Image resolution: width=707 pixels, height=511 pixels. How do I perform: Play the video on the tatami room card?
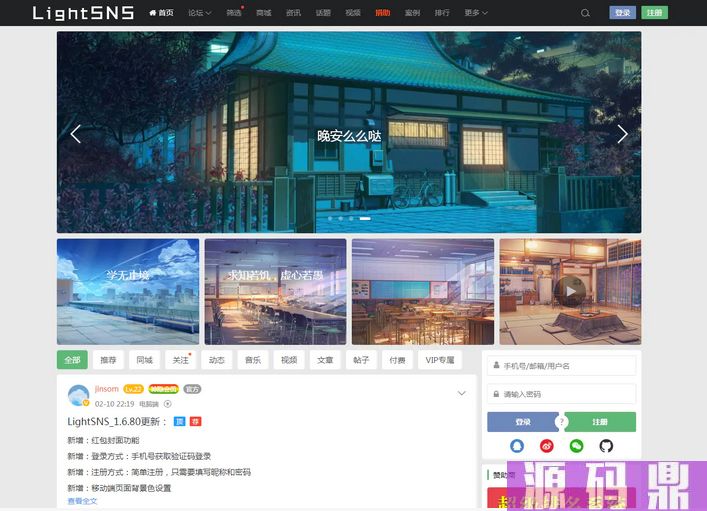coord(570,291)
